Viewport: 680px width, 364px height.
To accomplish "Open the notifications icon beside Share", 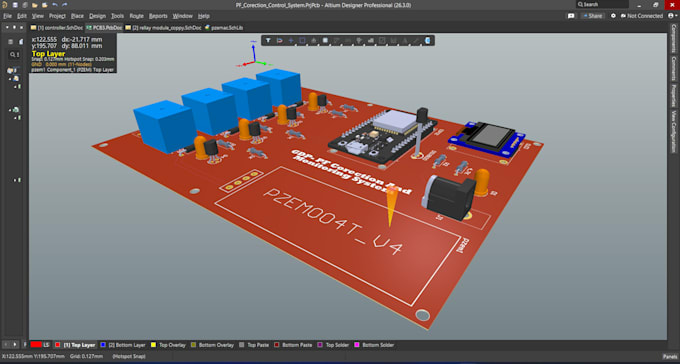I will [x=571, y=16].
